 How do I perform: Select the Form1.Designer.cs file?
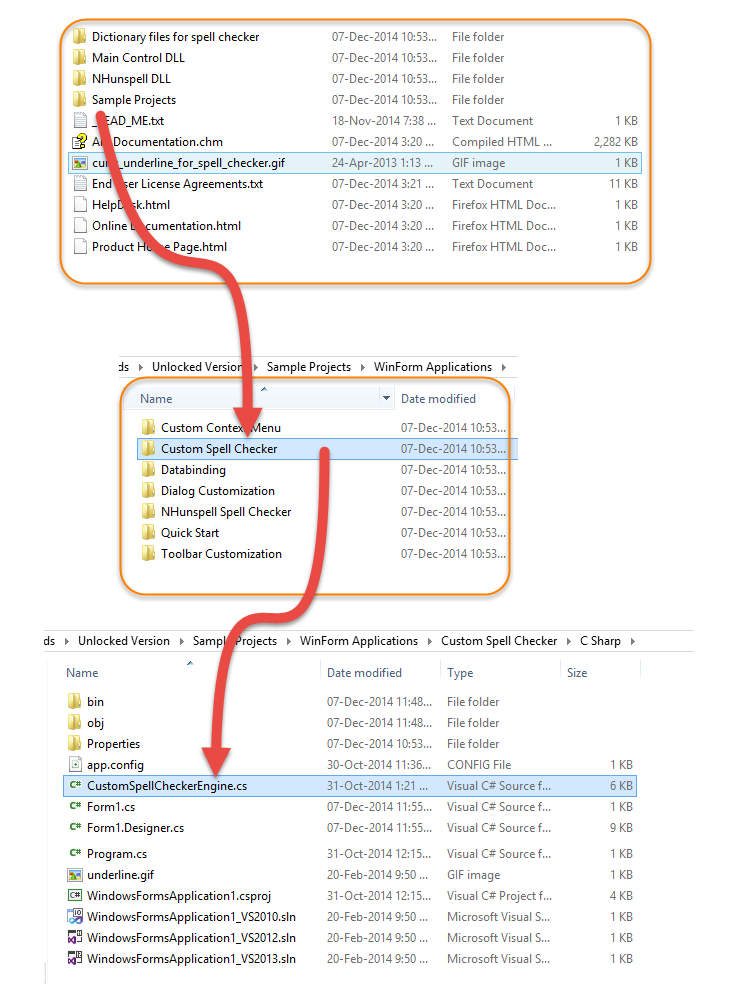click(135, 828)
